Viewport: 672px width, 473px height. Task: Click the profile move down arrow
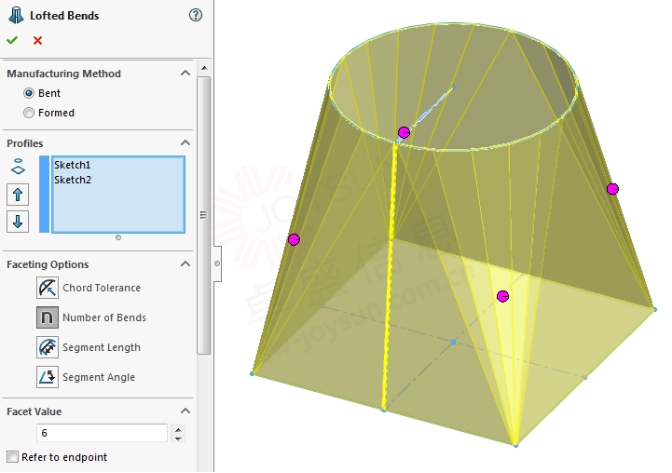coord(17,221)
